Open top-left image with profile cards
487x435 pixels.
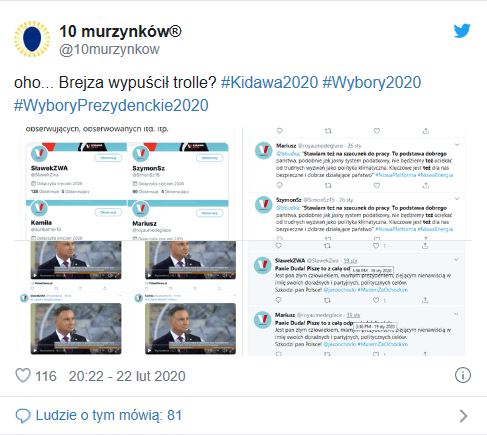[x=128, y=183]
